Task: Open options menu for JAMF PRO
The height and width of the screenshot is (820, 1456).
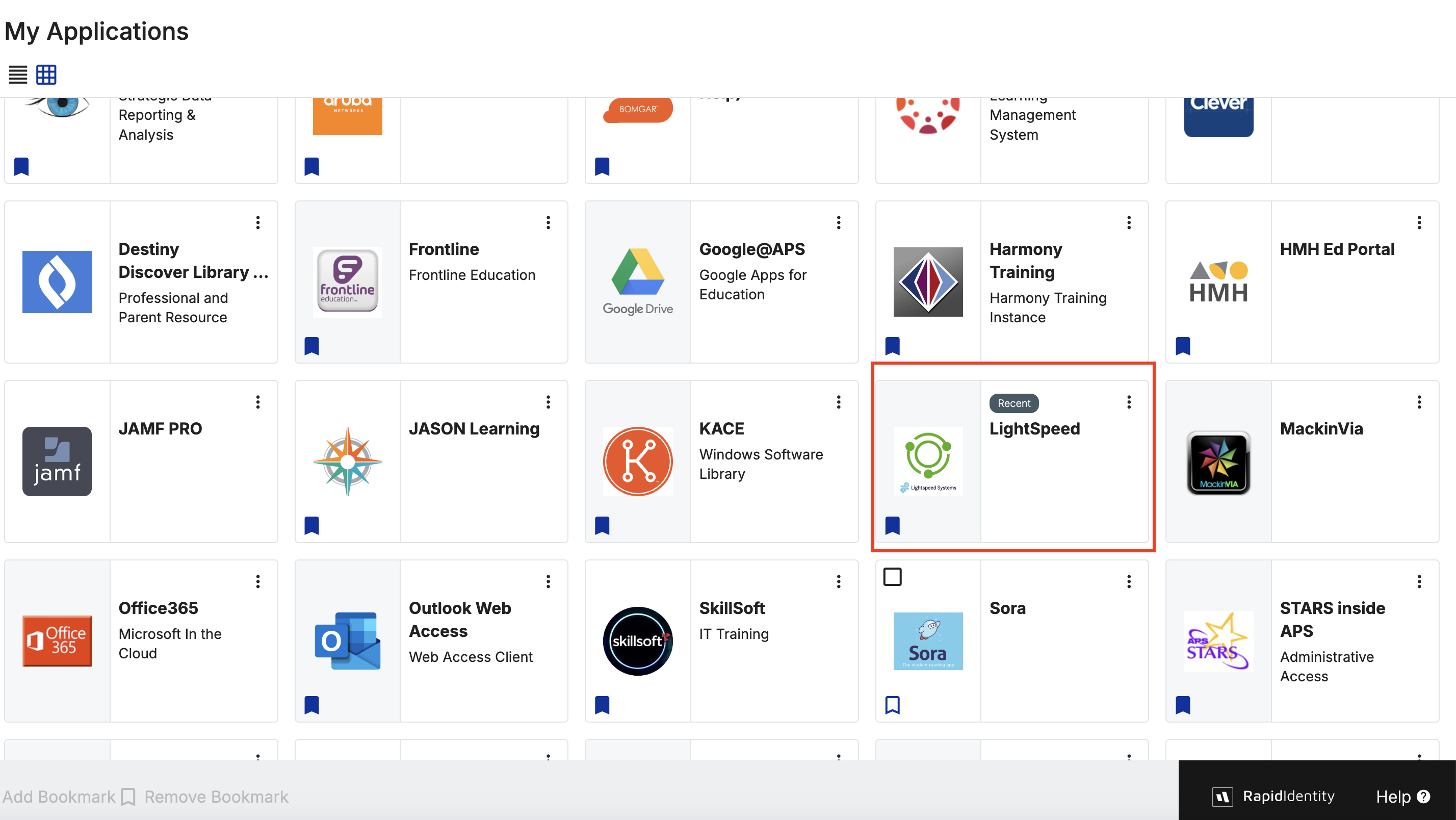Action: point(258,402)
